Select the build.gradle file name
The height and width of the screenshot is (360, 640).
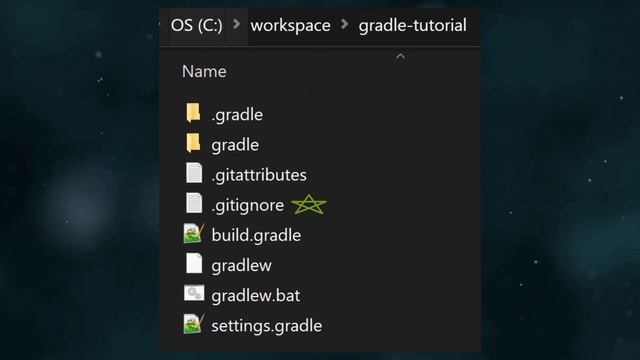[256, 236]
